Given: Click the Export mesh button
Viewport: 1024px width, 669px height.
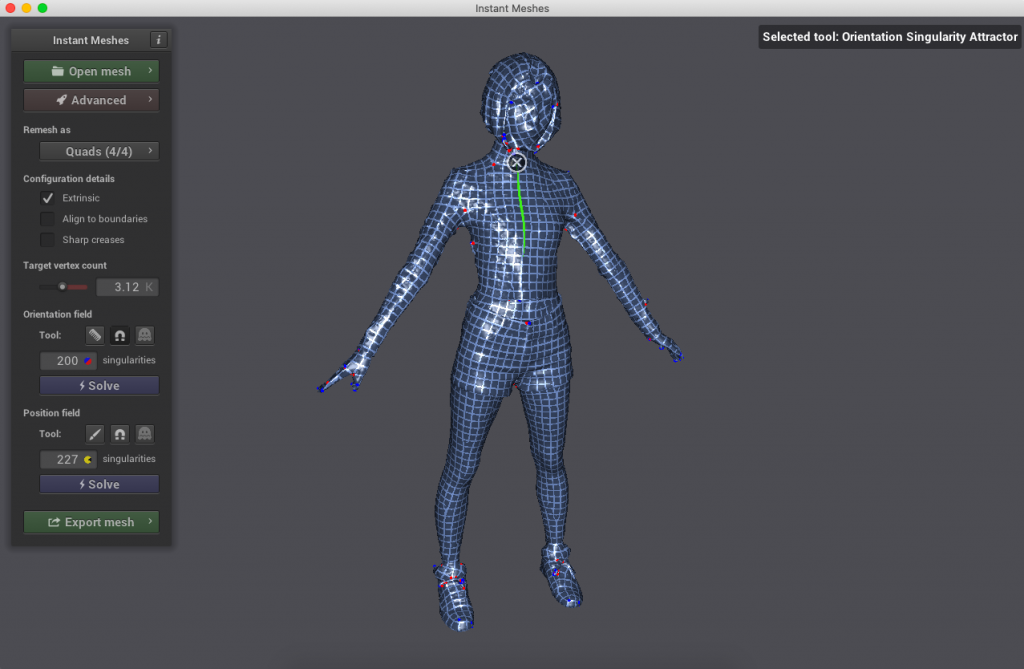Looking at the screenshot, I should (90, 521).
